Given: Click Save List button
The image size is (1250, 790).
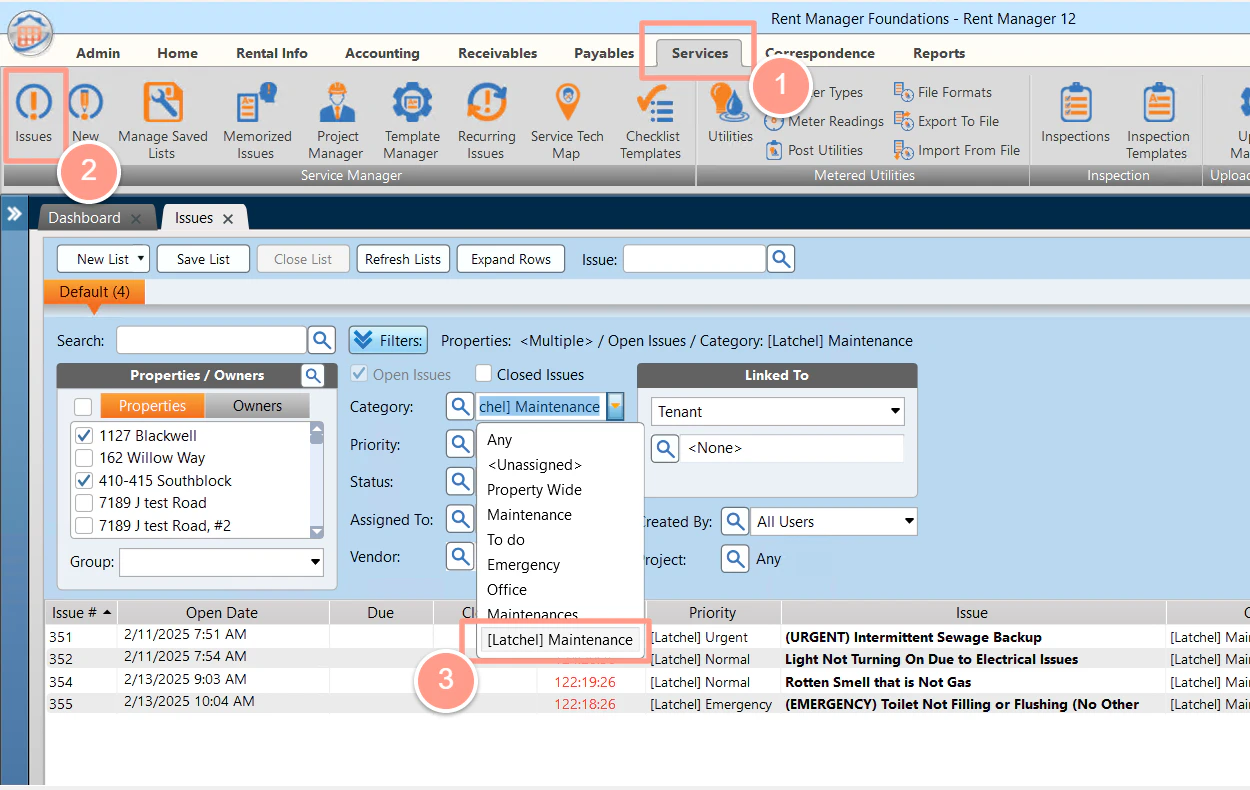Looking at the screenshot, I should click(x=203, y=259).
